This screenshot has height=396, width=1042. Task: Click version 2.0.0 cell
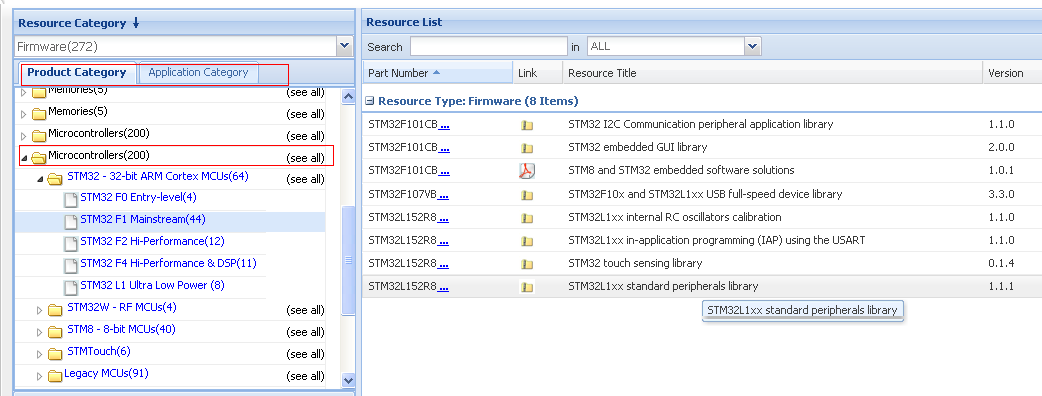point(1001,147)
